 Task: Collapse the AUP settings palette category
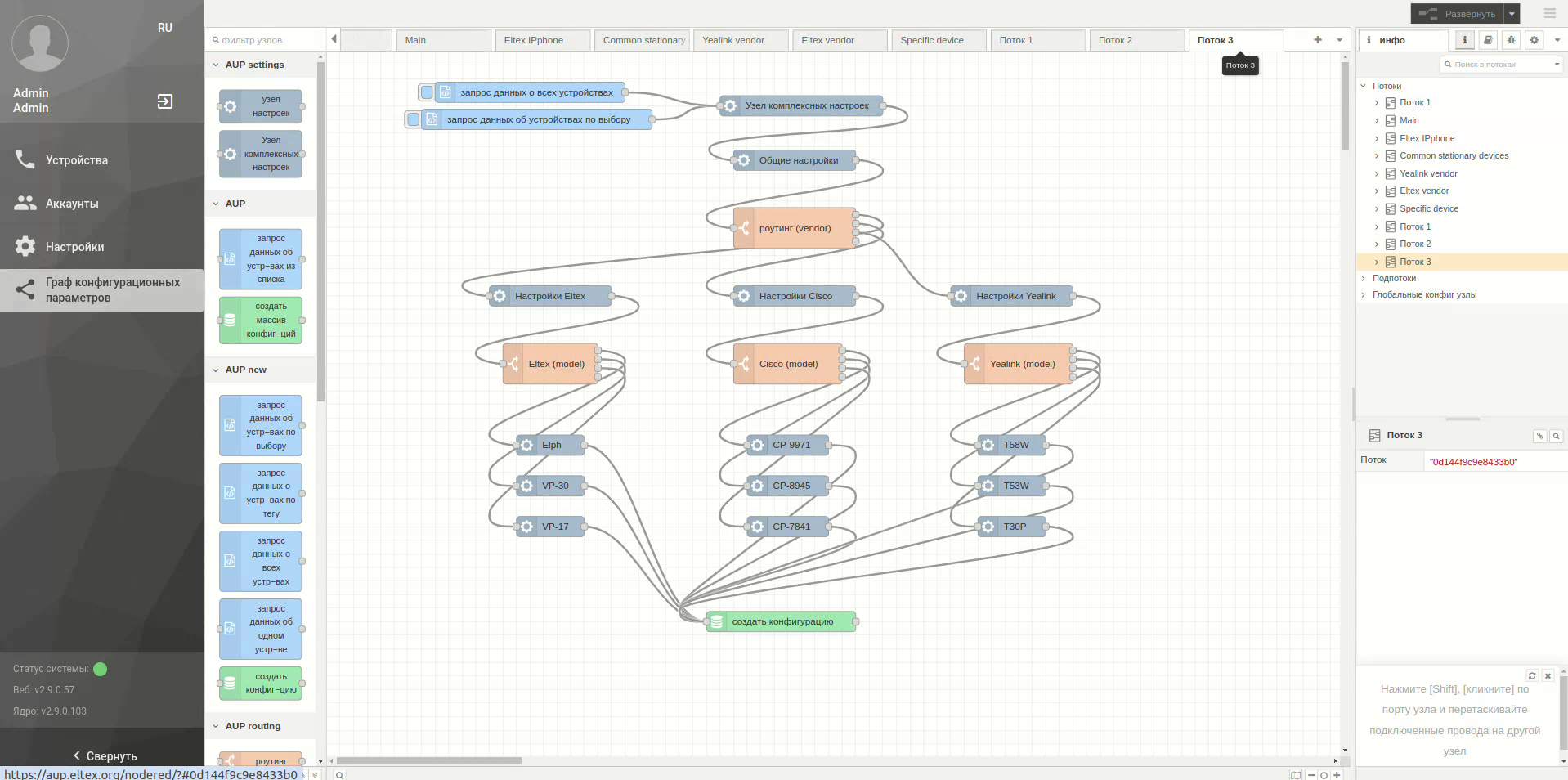click(216, 65)
